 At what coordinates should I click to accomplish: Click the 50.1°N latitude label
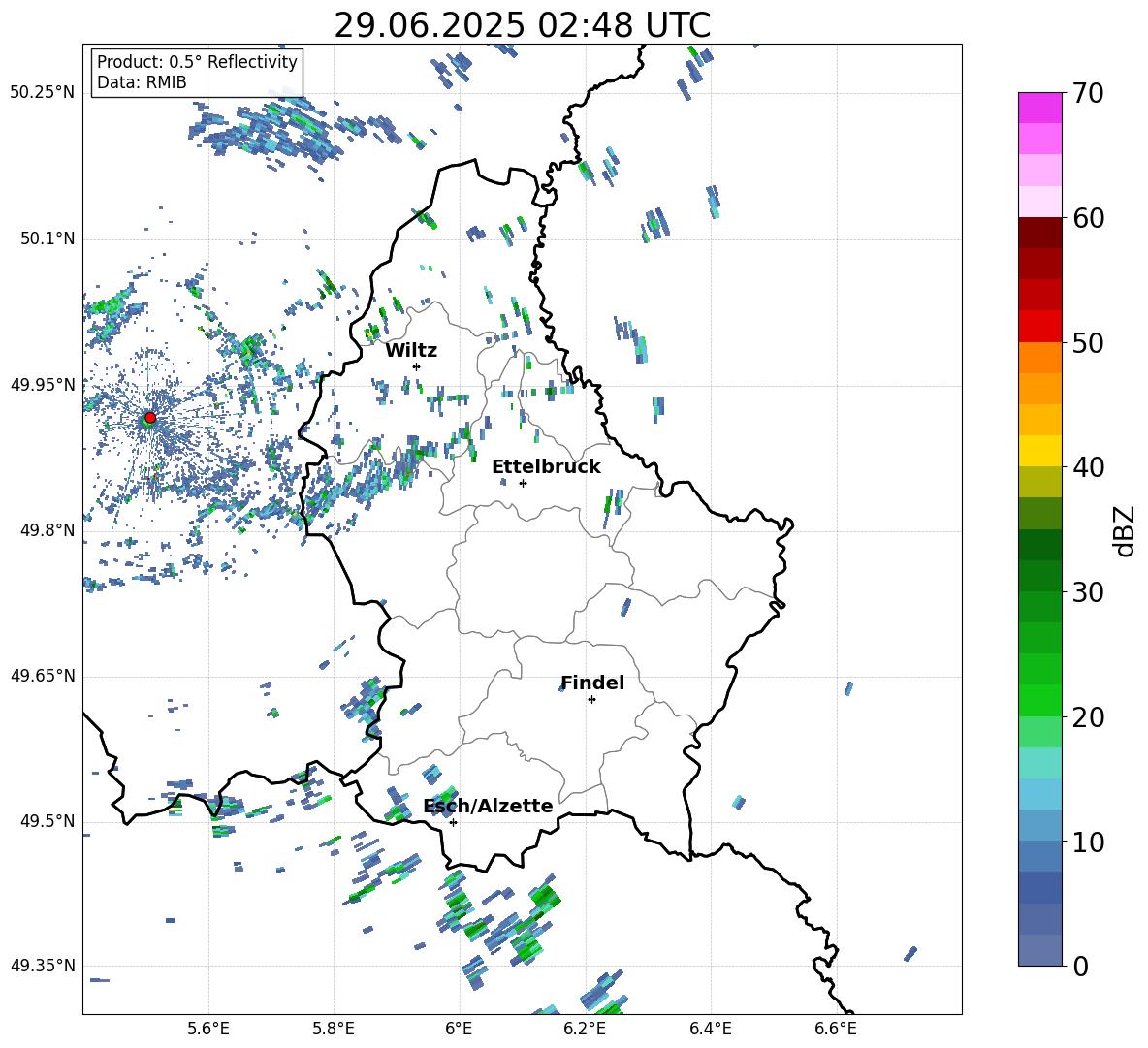[x=48, y=239]
